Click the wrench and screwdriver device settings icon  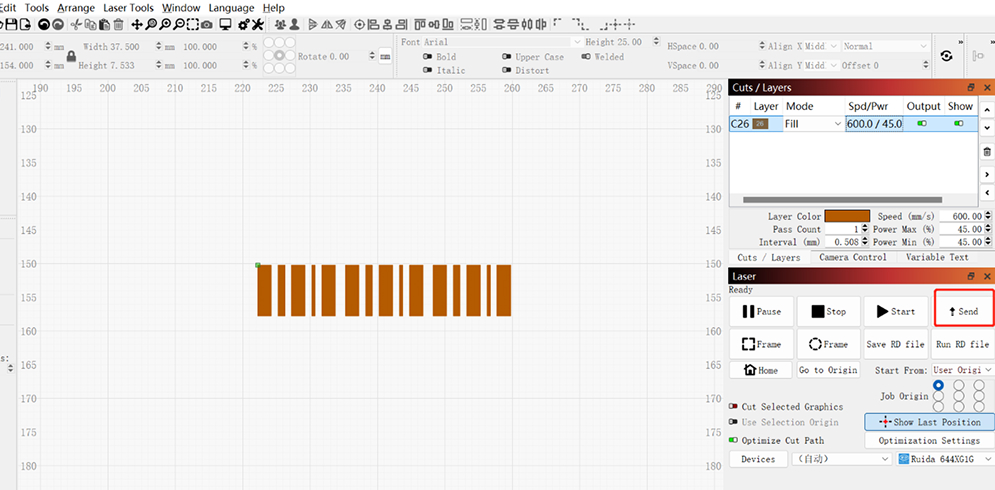(x=258, y=24)
